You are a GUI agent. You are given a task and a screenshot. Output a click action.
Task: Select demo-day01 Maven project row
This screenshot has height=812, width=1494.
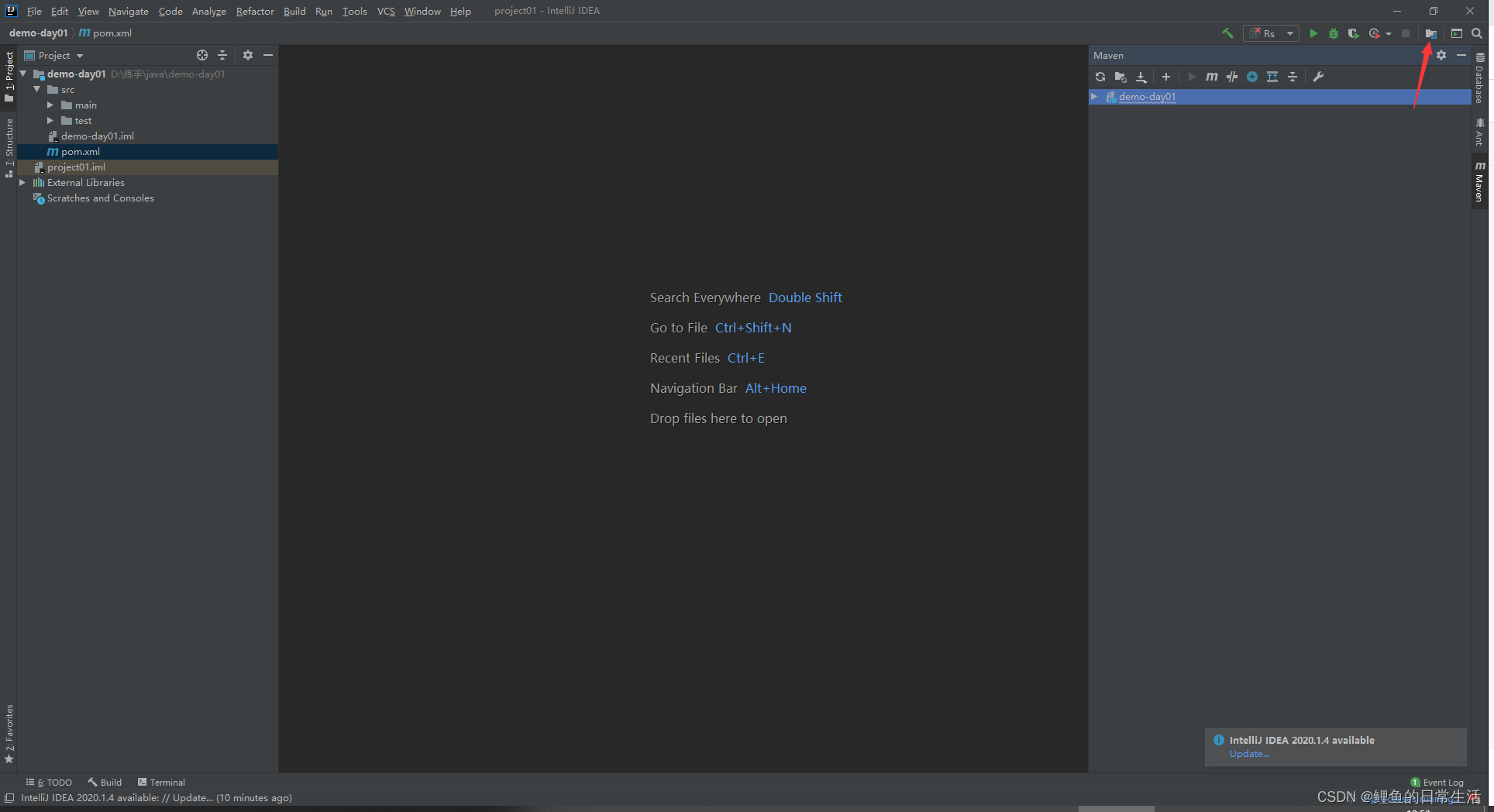click(1280, 97)
